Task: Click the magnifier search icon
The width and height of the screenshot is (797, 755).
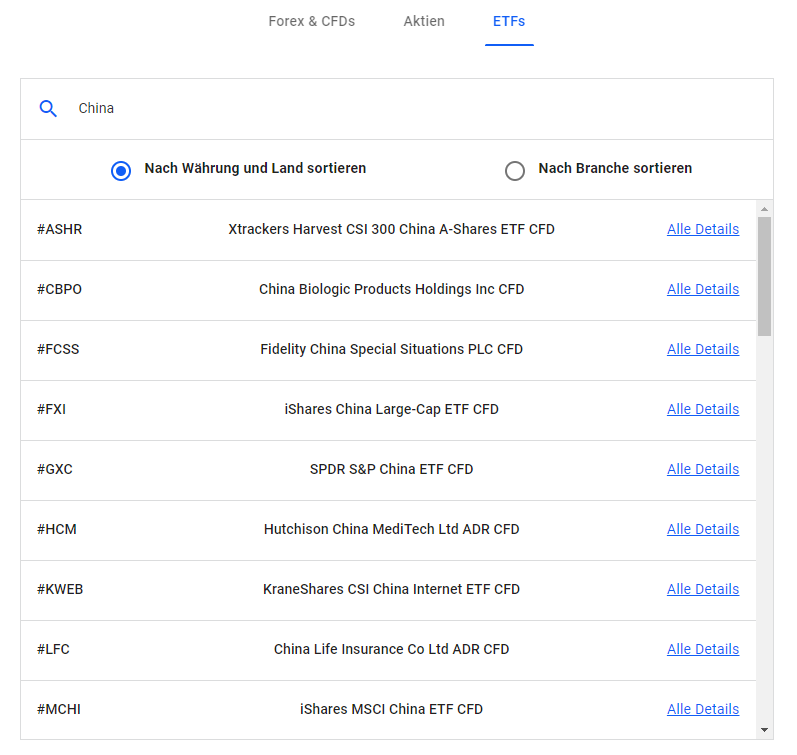Action: point(48,108)
